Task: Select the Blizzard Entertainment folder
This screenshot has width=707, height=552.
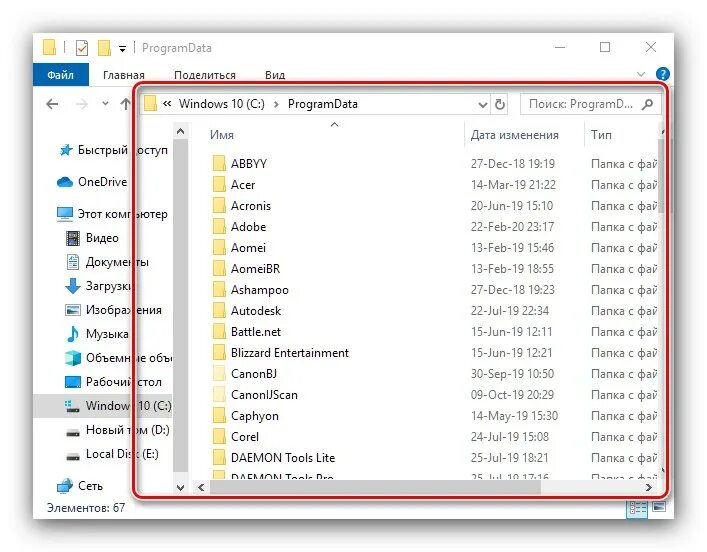Action: (x=289, y=352)
